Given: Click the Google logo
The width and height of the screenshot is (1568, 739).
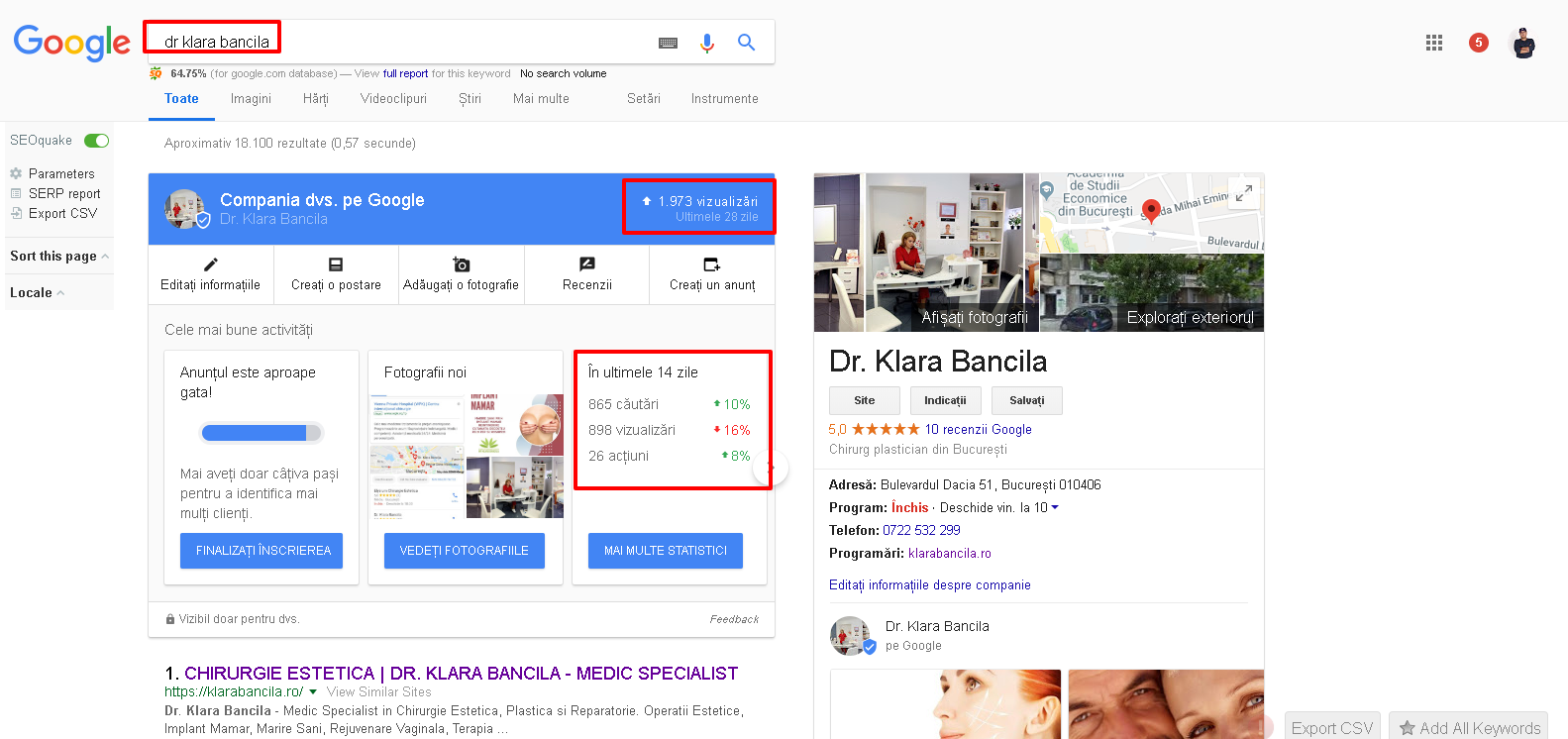Looking at the screenshot, I should click(71, 43).
